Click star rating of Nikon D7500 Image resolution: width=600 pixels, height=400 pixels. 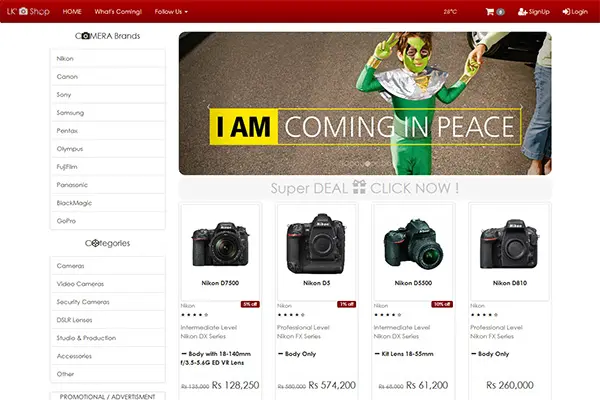pyautogui.click(x=195, y=315)
